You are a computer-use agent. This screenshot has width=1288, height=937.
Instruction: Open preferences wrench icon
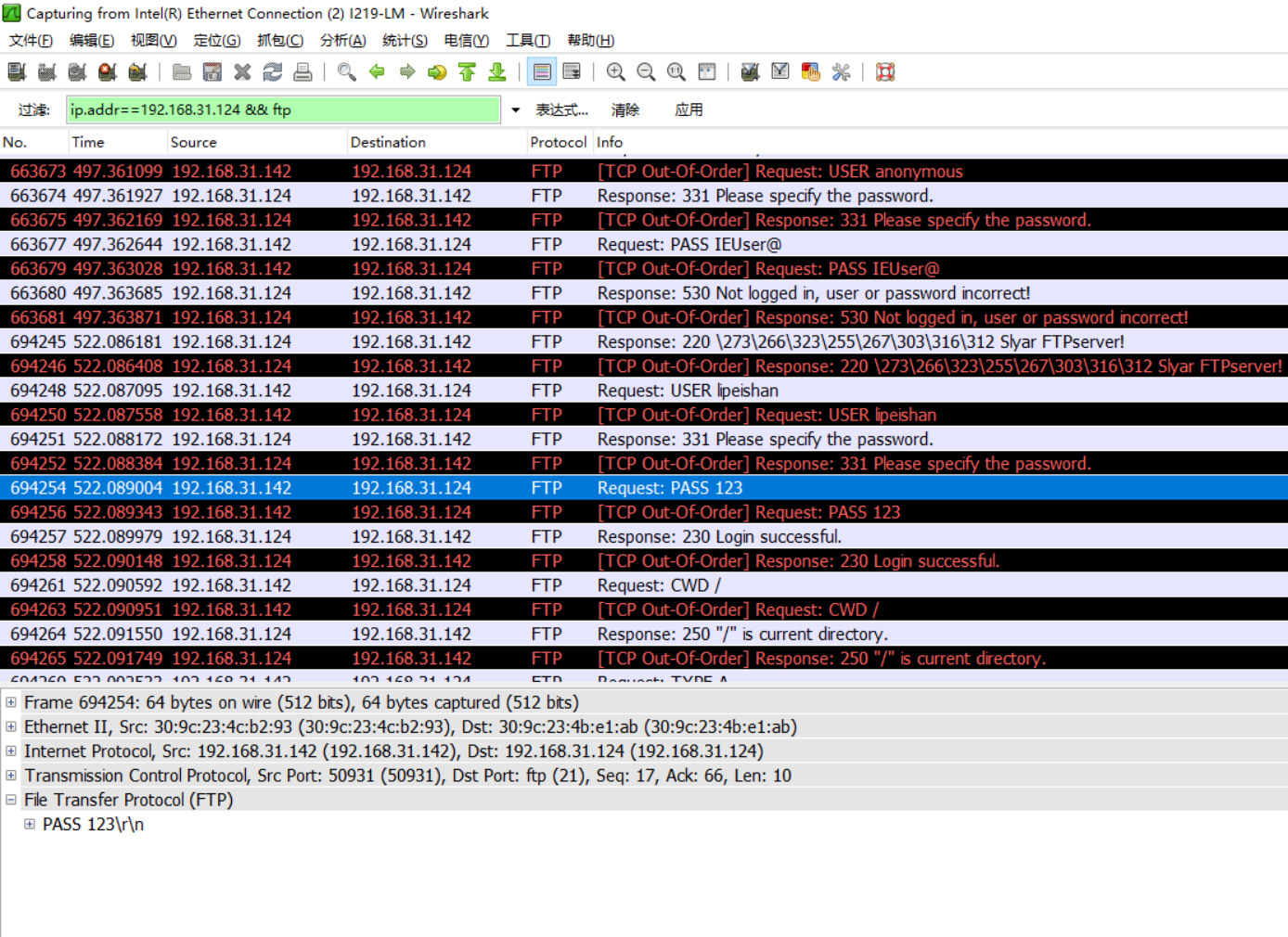click(x=841, y=72)
